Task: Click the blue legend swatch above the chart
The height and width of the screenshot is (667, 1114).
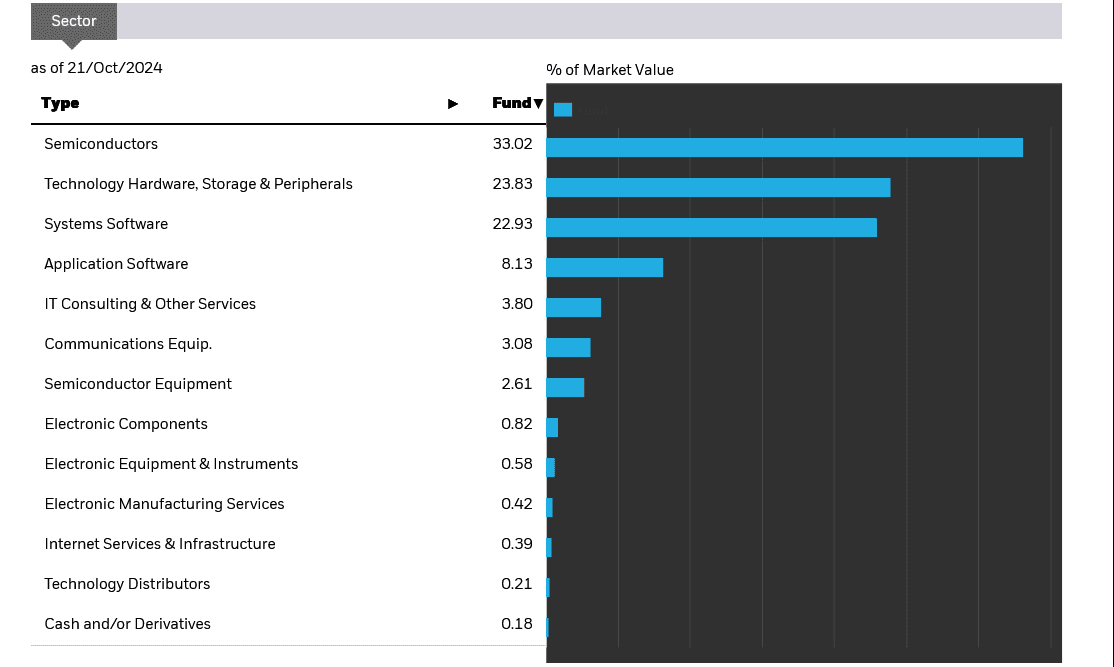Action: 563,110
